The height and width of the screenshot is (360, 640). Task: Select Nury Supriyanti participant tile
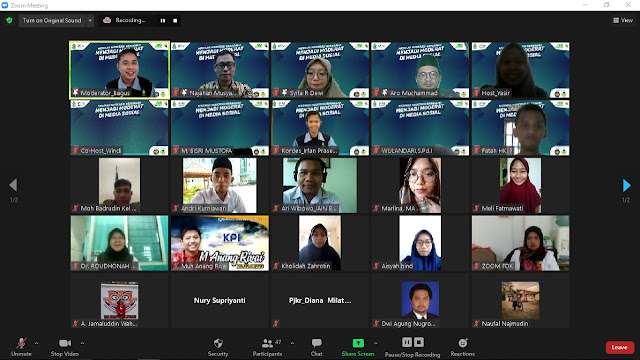coord(220,300)
